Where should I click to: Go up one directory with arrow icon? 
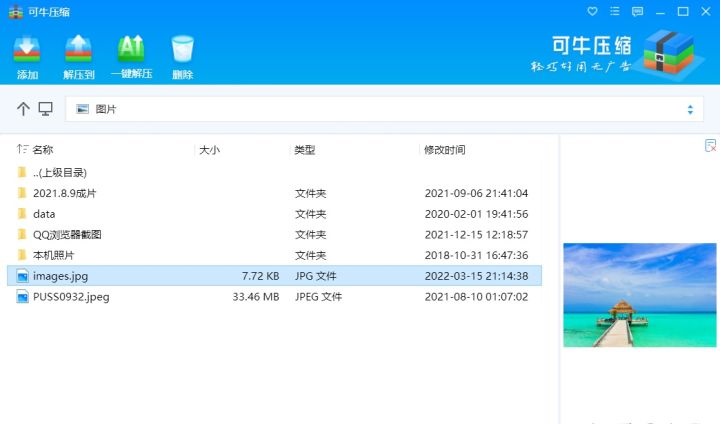pyautogui.click(x=23, y=109)
